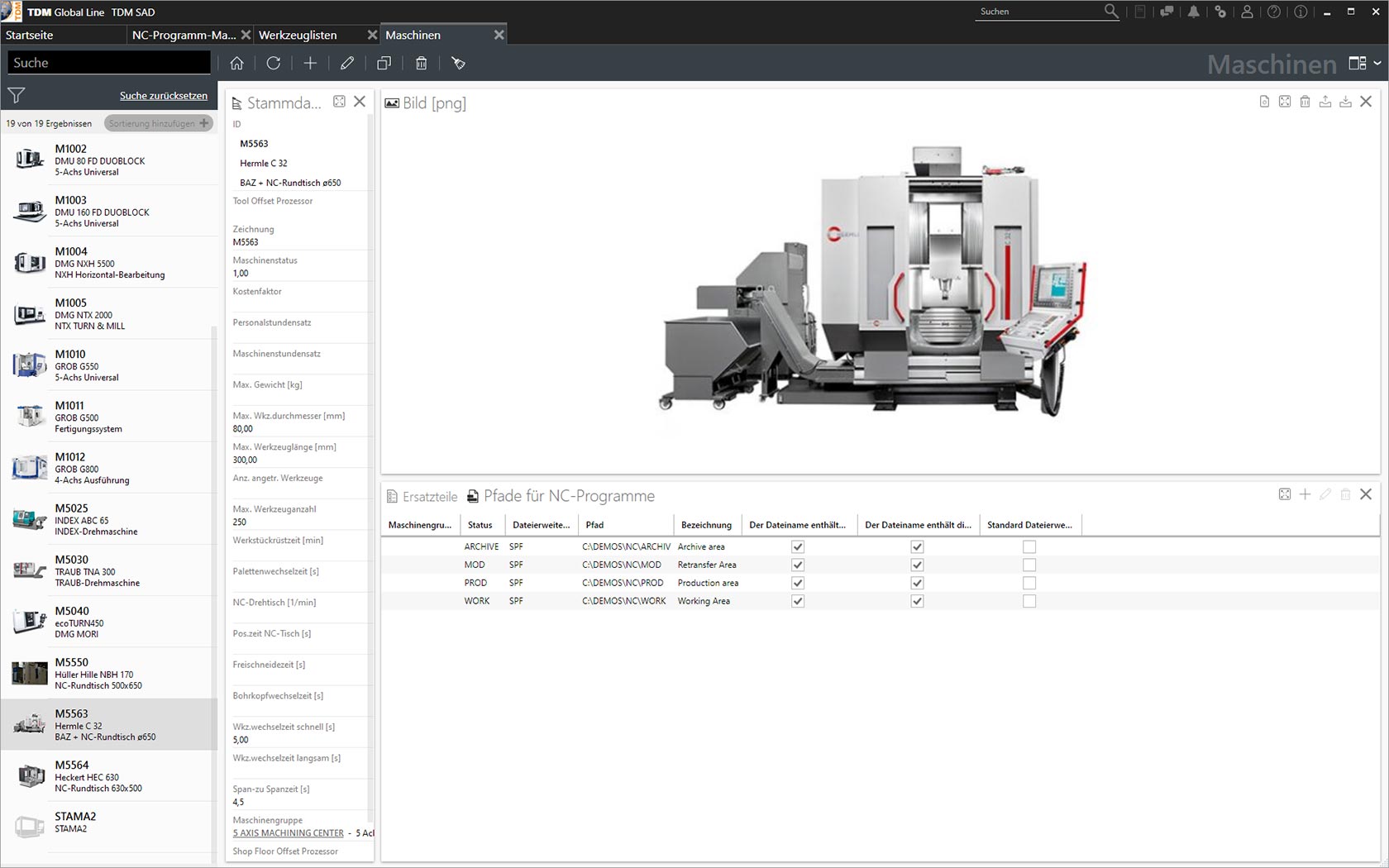The height and width of the screenshot is (868, 1389).
Task: Toggle second filename checkbox in ARCHIVE row
Action: point(917,547)
